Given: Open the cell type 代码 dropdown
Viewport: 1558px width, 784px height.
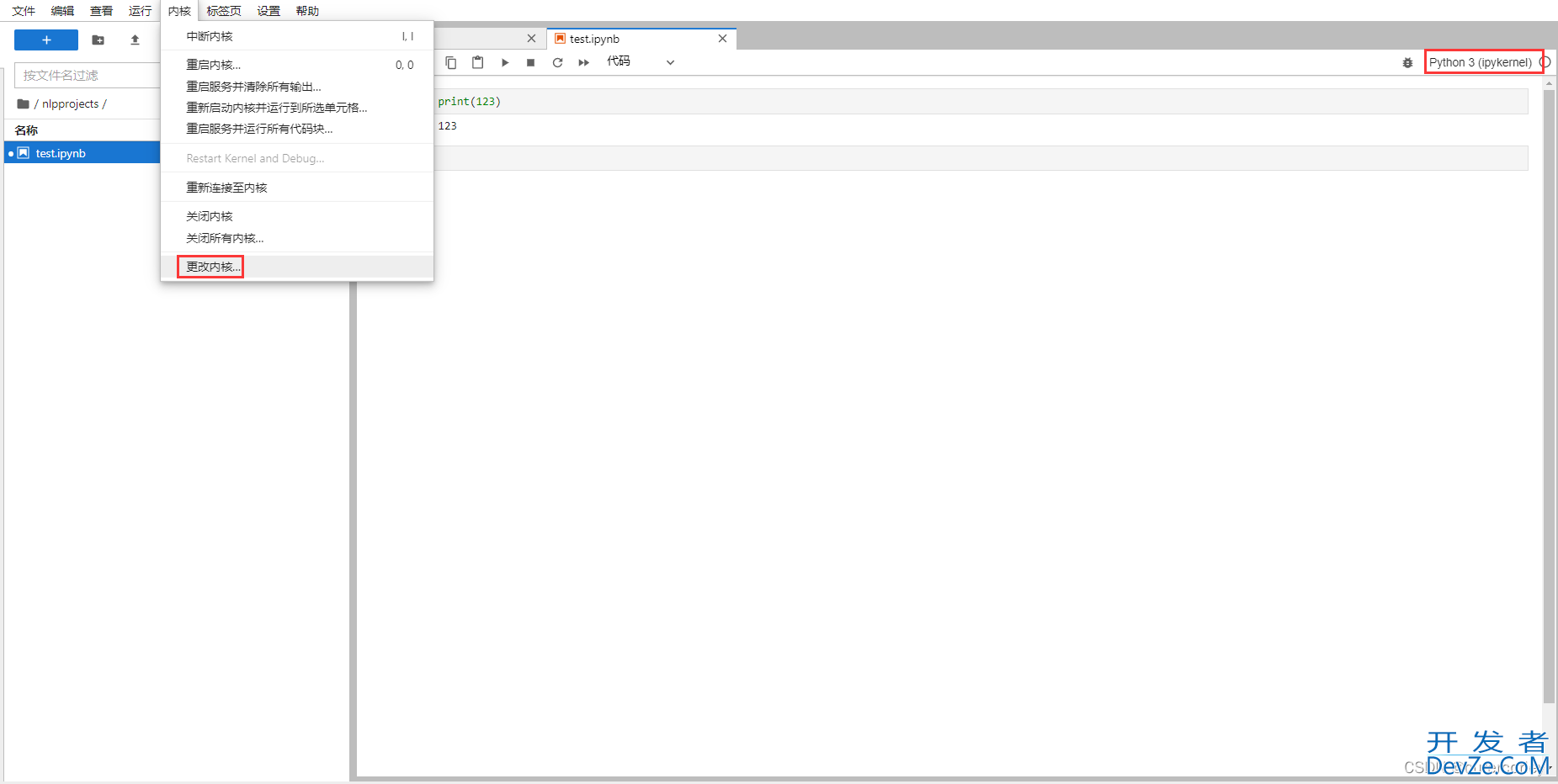Looking at the screenshot, I should coord(641,62).
